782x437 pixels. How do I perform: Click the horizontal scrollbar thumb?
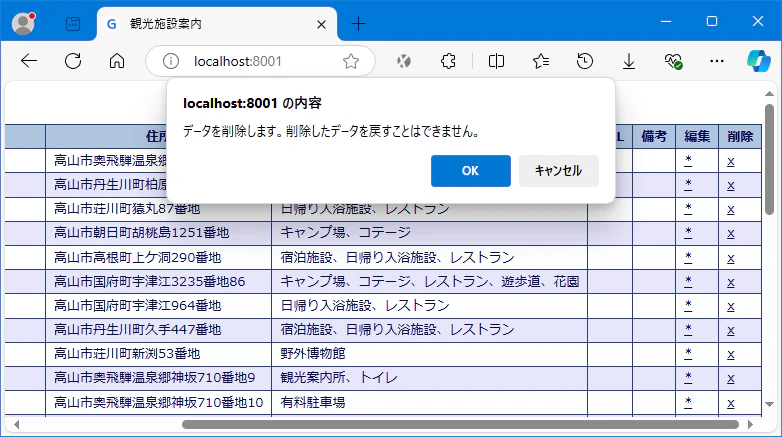[460, 425]
